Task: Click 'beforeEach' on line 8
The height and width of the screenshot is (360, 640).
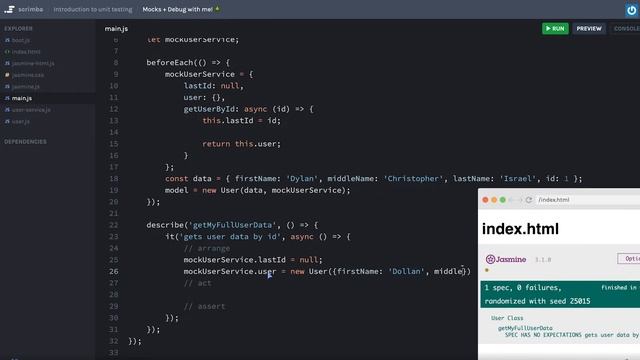Action: 169,62
